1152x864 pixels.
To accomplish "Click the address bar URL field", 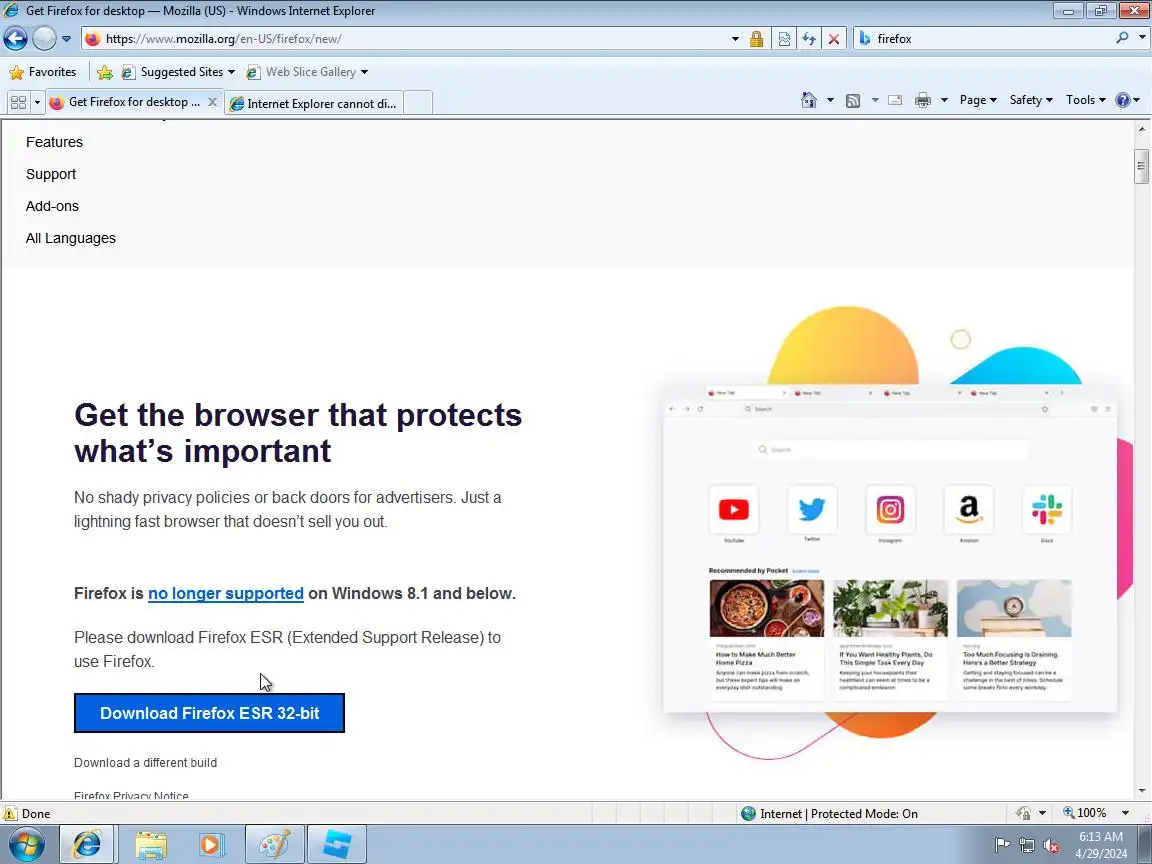I will [x=404, y=39].
